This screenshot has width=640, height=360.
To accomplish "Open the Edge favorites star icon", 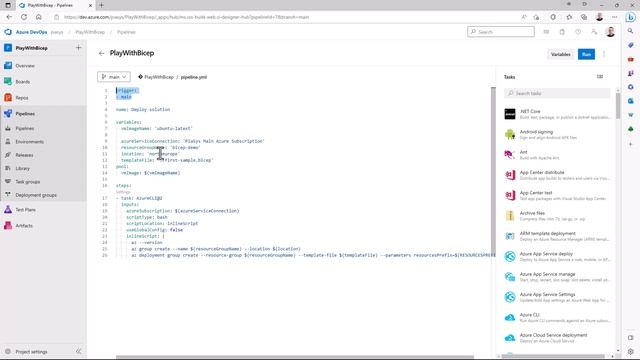I will pyautogui.click(x=569, y=17).
